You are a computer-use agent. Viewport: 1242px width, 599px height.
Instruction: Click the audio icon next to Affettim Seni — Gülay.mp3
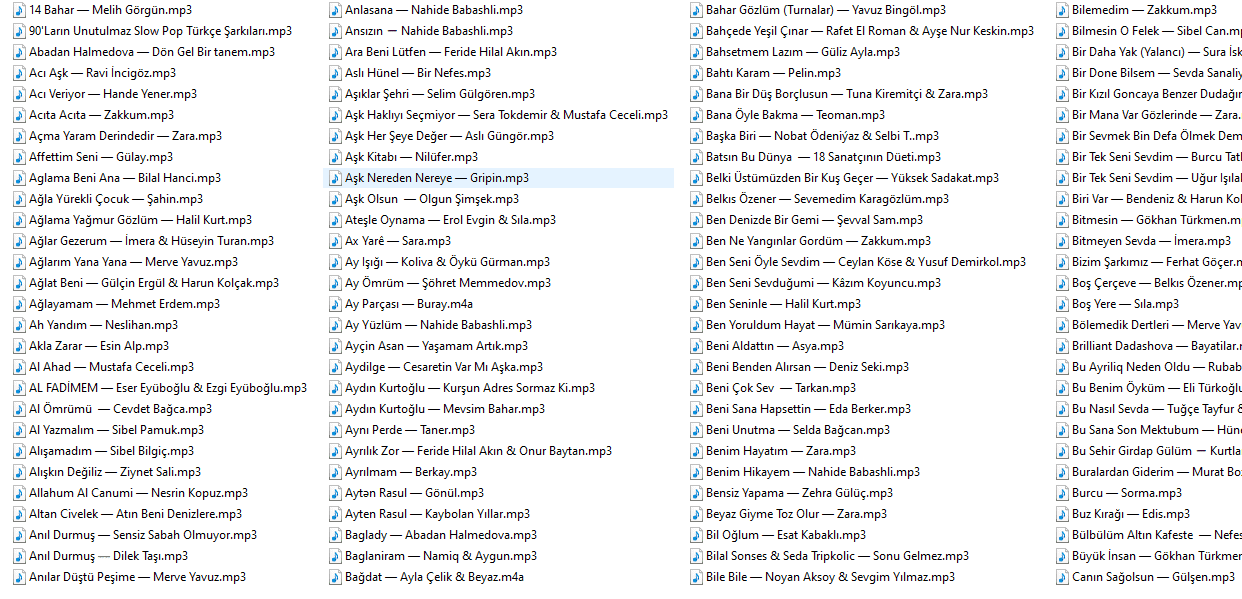[x=19, y=157]
